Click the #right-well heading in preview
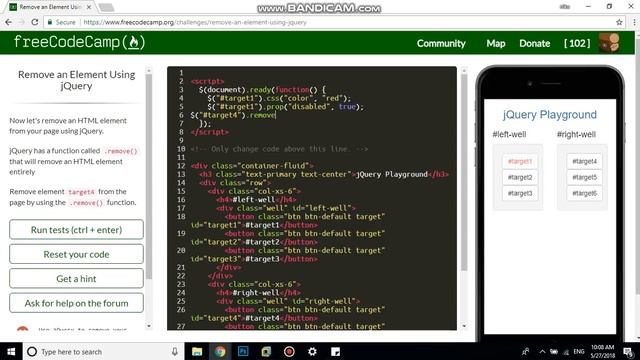Image resolution: width=640 pixels, height=360 pixels. (576, 134)
